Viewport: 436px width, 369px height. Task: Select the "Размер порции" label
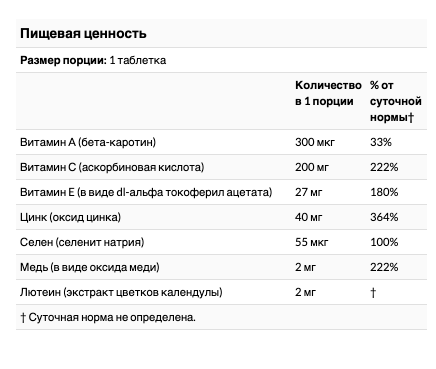tap(63, 60)
